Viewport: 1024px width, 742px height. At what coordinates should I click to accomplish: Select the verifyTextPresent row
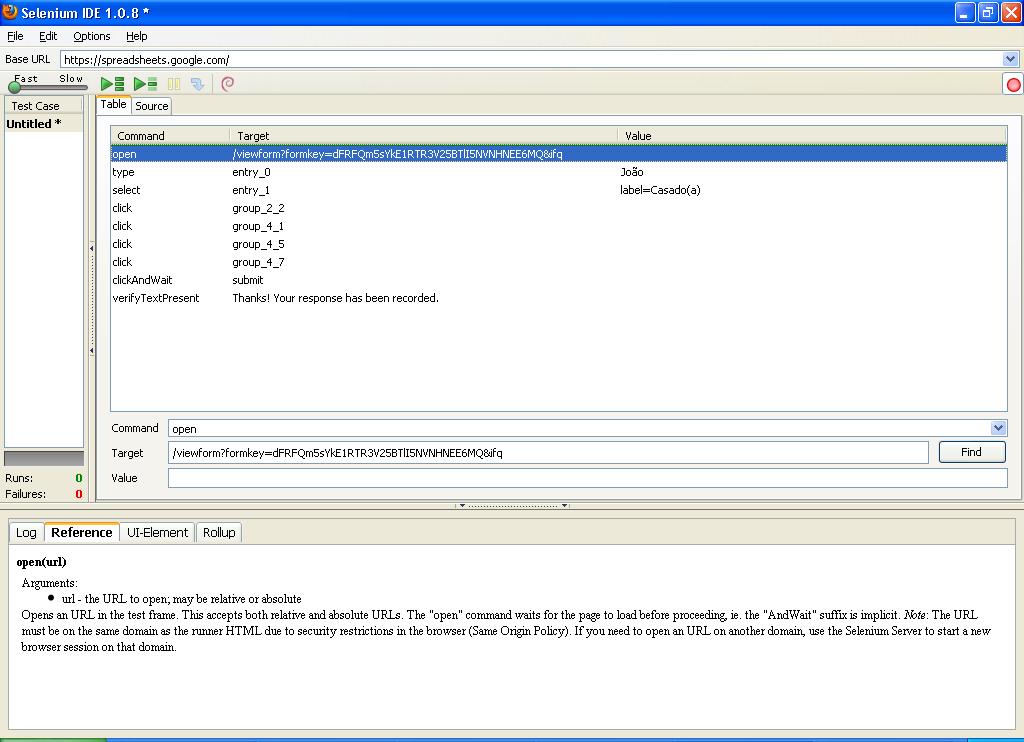tap(558, 298)
